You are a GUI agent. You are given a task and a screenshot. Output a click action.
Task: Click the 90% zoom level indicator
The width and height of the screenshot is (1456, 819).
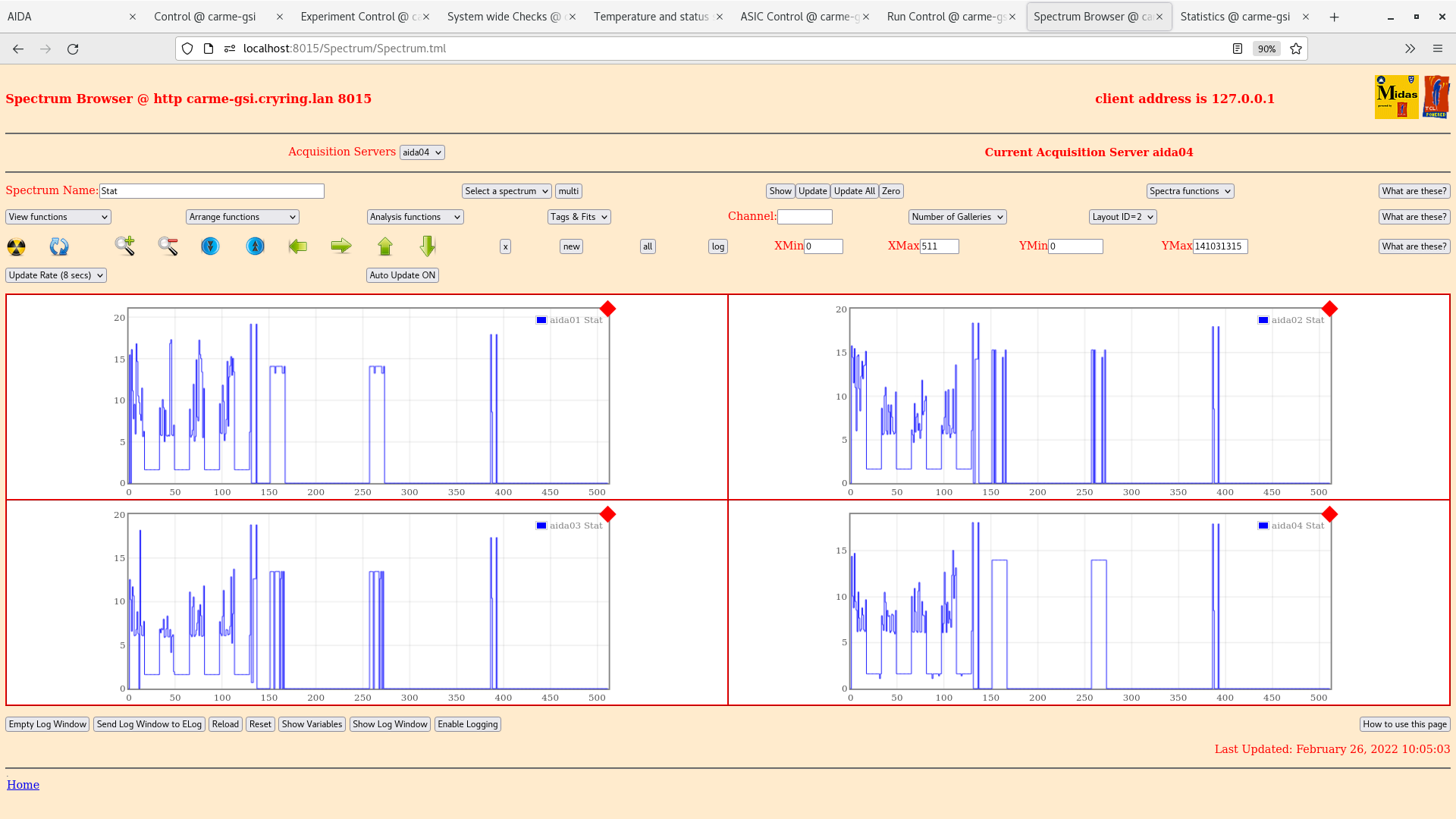1266,49
